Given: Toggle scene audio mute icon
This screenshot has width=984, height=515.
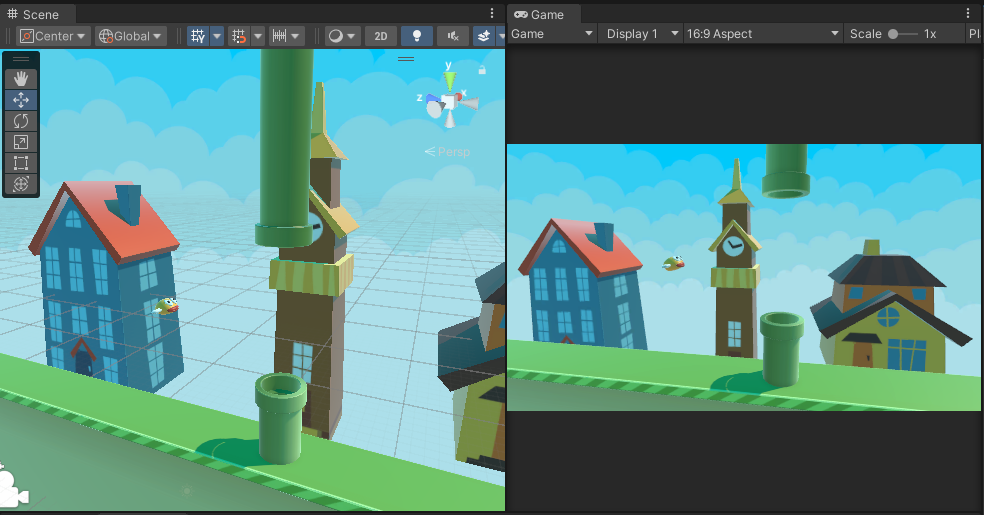Looking at the screenshot, I should pos(452,36).
